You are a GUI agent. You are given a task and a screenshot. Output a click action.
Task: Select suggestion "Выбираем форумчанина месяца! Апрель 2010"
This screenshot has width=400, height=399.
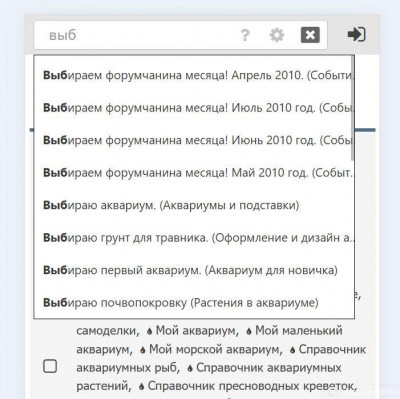pyautogui.click(x=194, y=75)
